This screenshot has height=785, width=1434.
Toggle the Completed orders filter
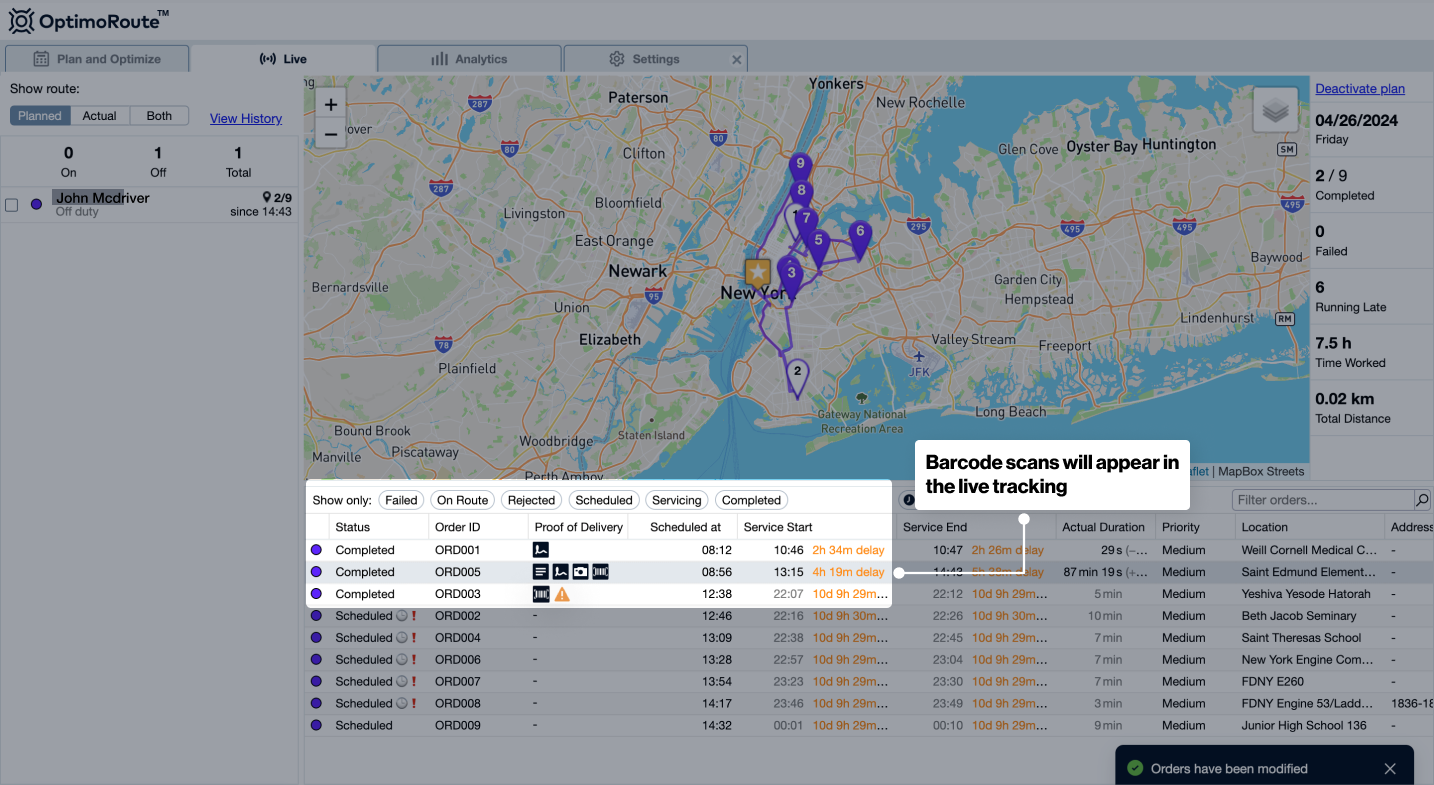[751, 500]
